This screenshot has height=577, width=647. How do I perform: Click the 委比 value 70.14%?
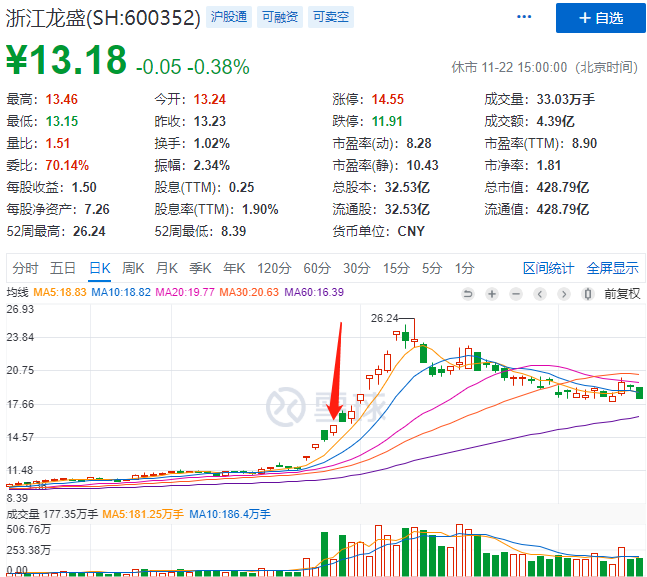[67, 166]
